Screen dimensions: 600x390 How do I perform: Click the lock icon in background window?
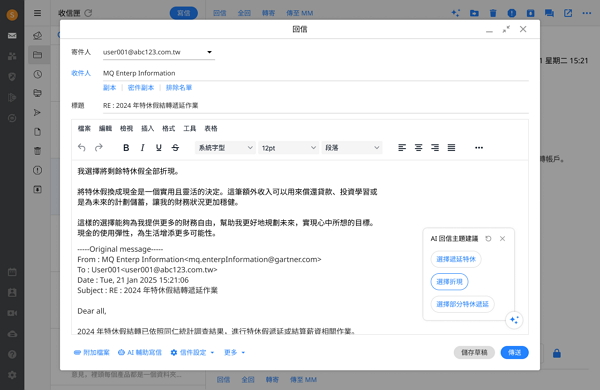557,353
